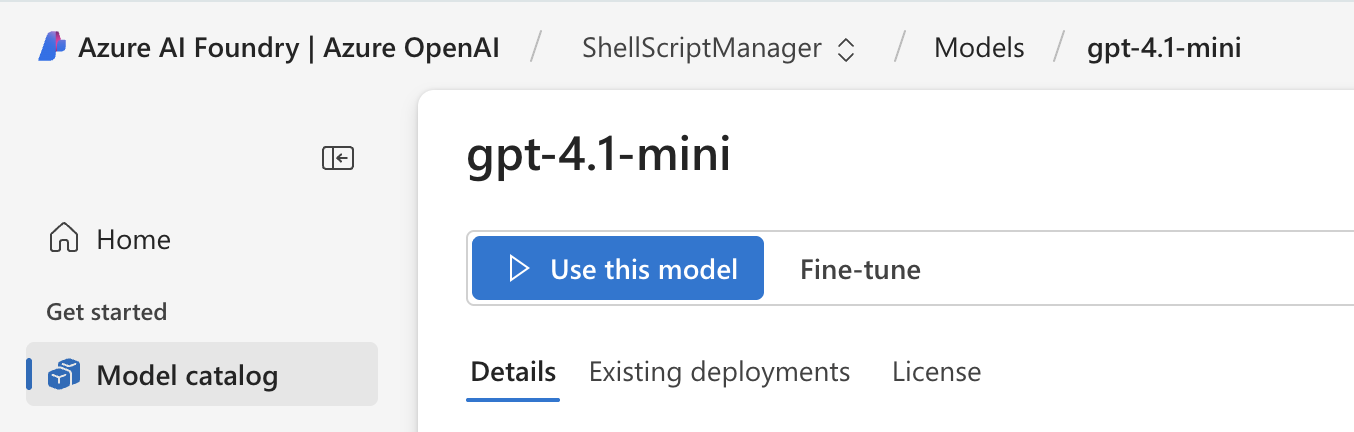
Task: Go to the Models breadcrumb link
Action: tap(979, 48)
